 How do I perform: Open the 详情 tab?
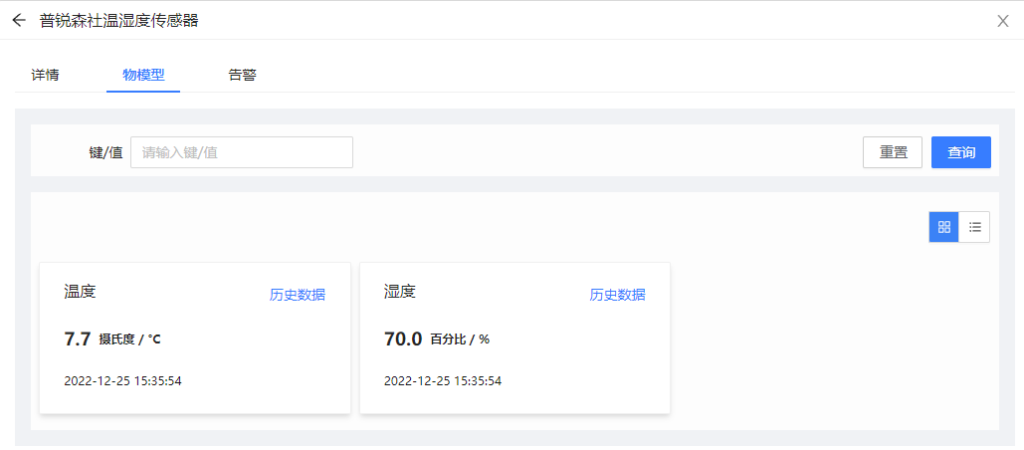pyautogui.click(x=45, y=75)
